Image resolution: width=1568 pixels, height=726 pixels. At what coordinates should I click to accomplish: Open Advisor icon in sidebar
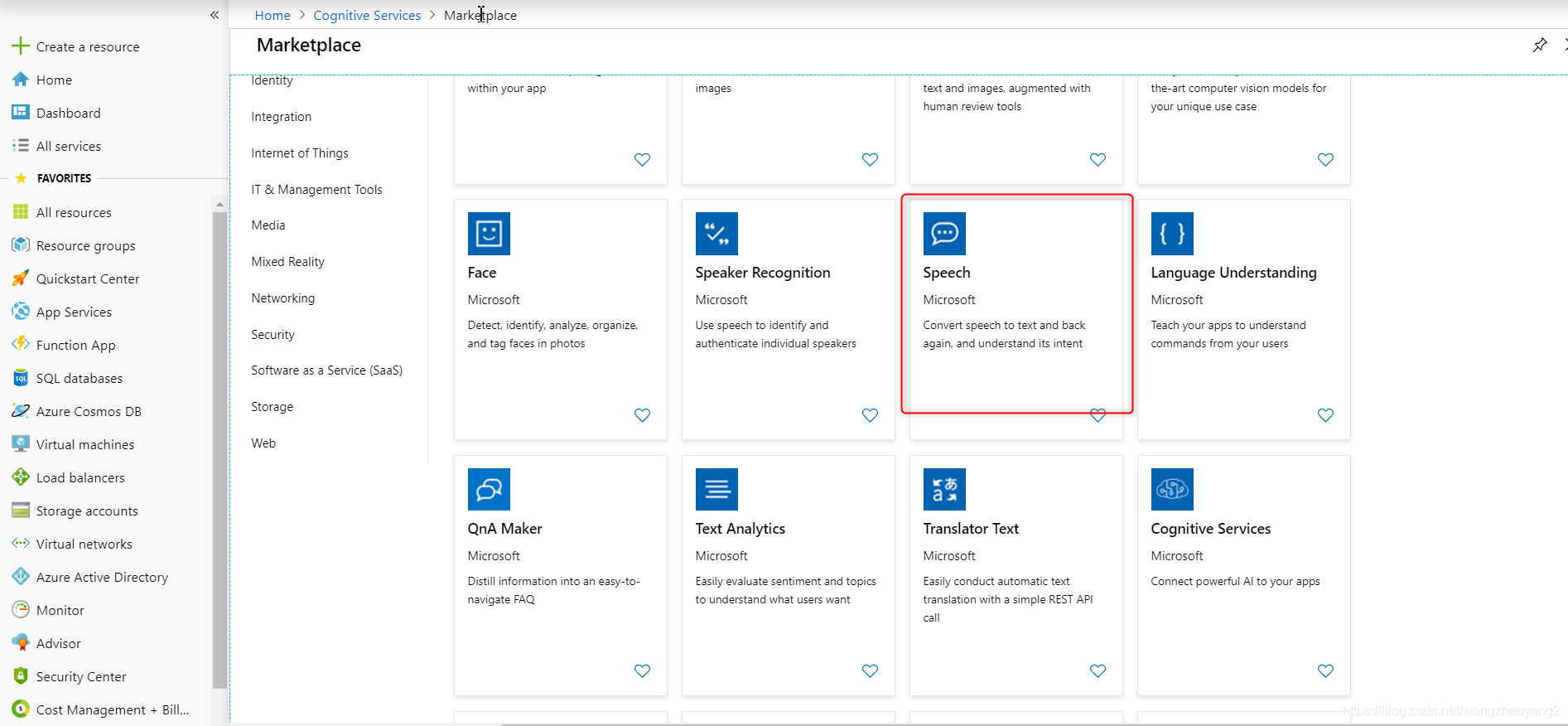(x=21, y=643)
